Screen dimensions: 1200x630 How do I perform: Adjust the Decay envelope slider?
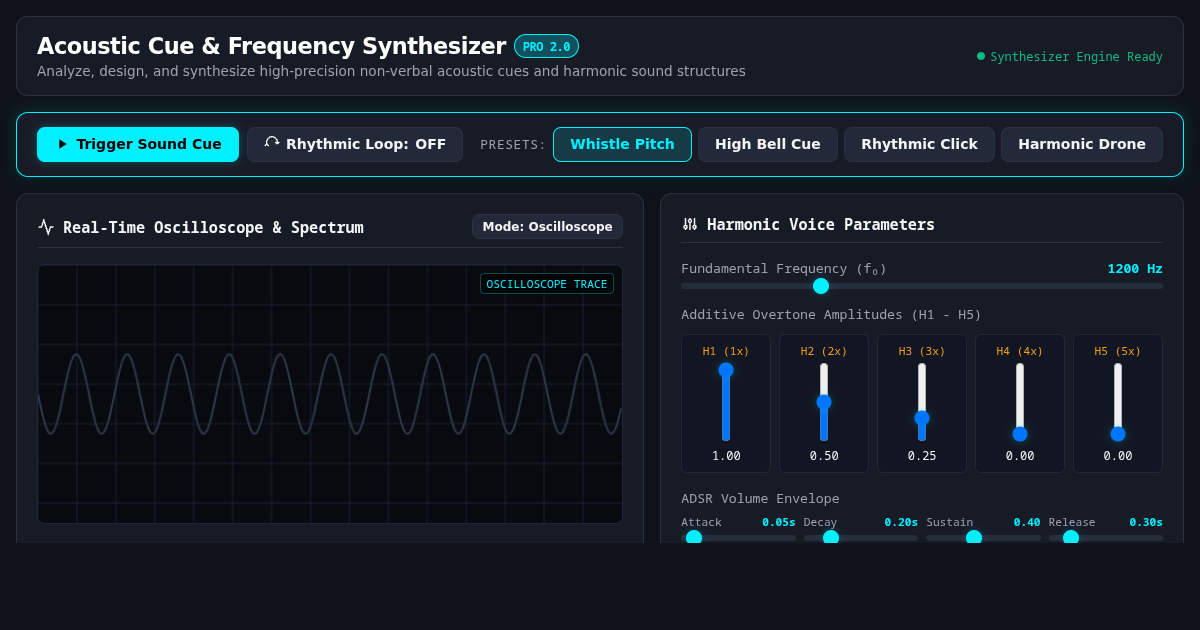tap(861, 537)
